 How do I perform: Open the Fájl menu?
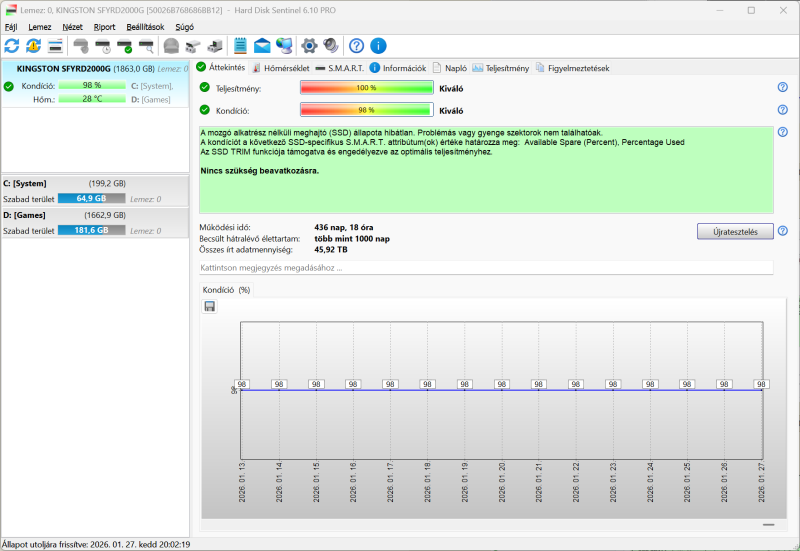11,27
